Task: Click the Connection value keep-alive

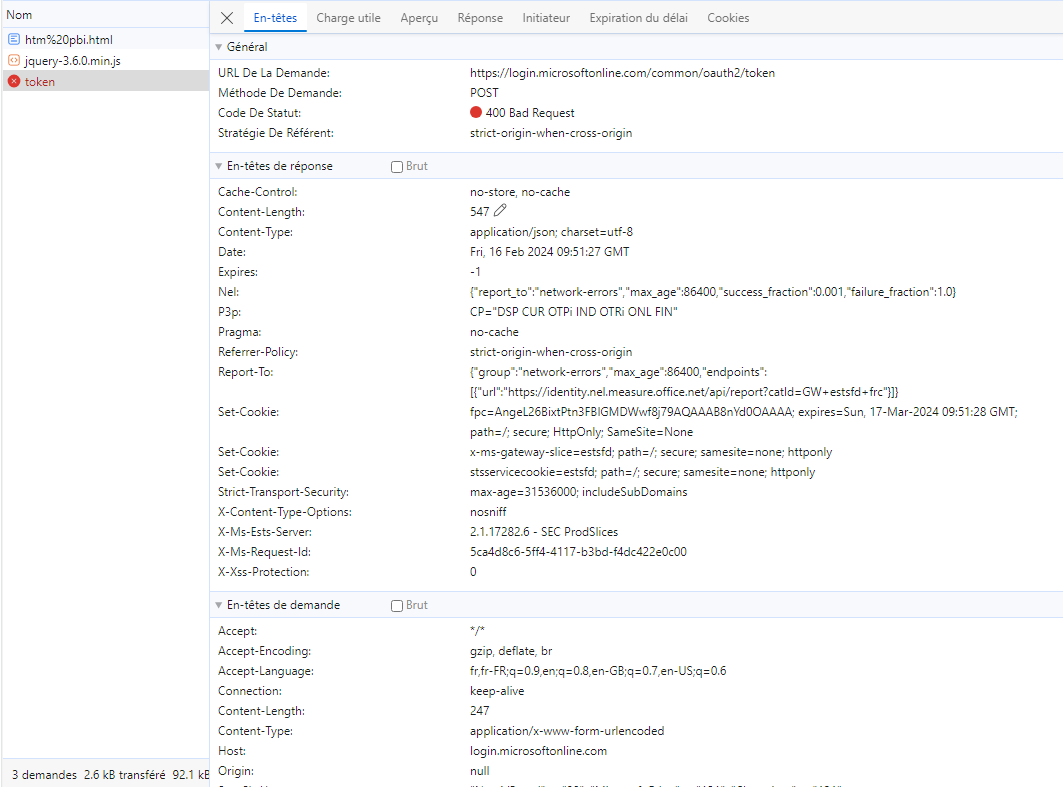Action: tap(497, 691)
